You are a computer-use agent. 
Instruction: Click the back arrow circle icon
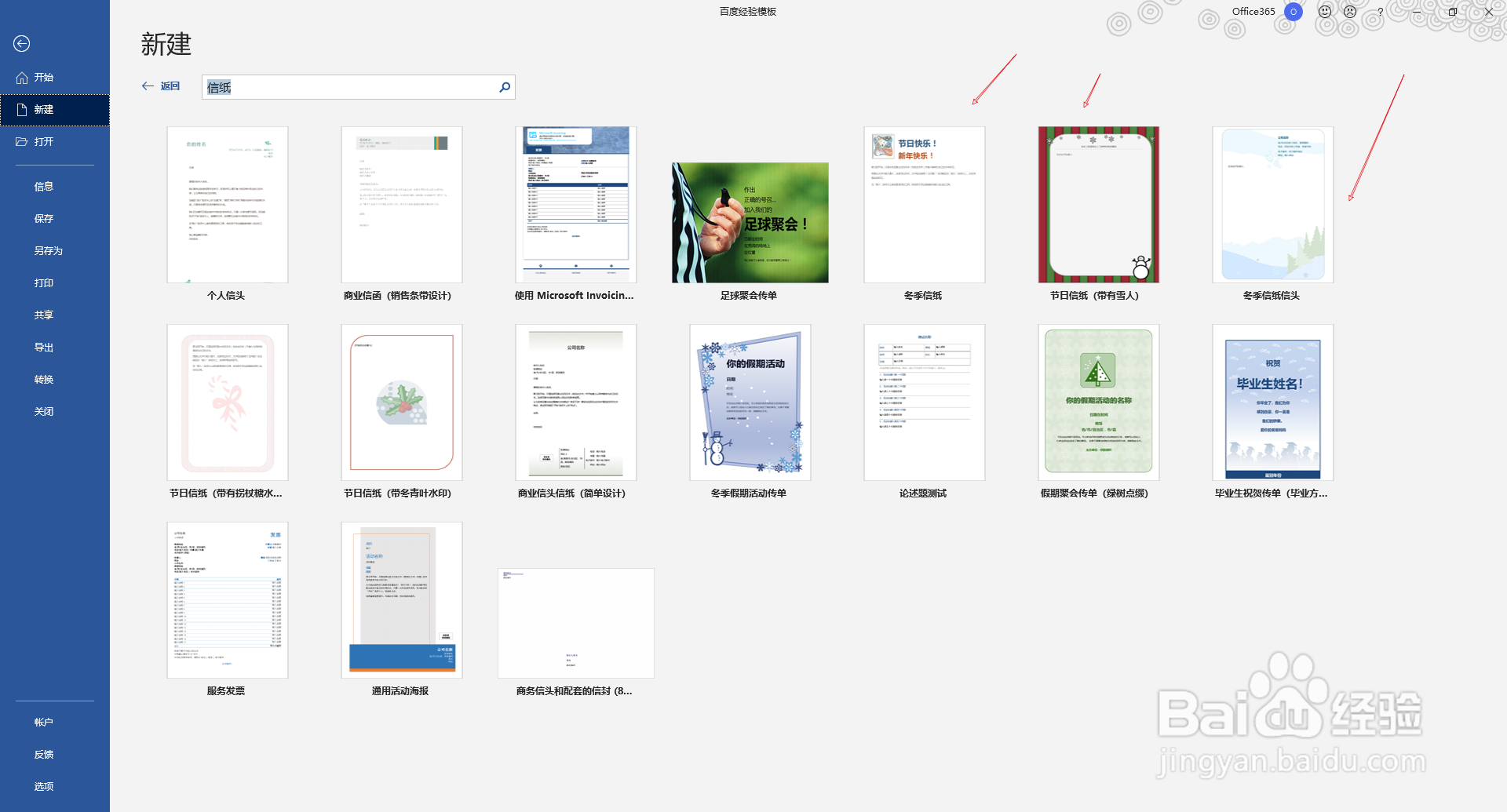tap(22, 44)
